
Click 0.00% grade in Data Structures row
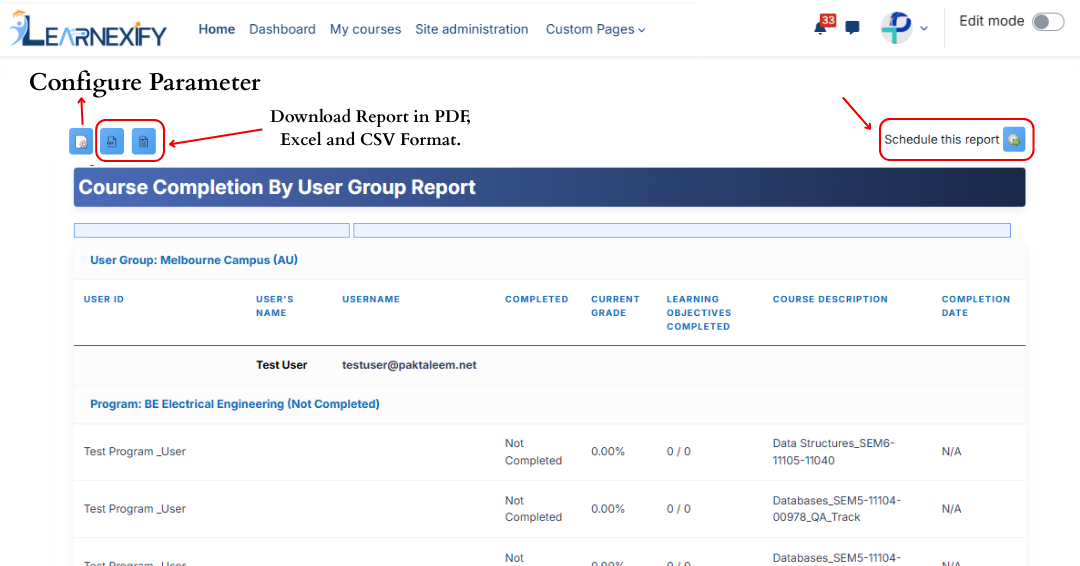(608, 452)
